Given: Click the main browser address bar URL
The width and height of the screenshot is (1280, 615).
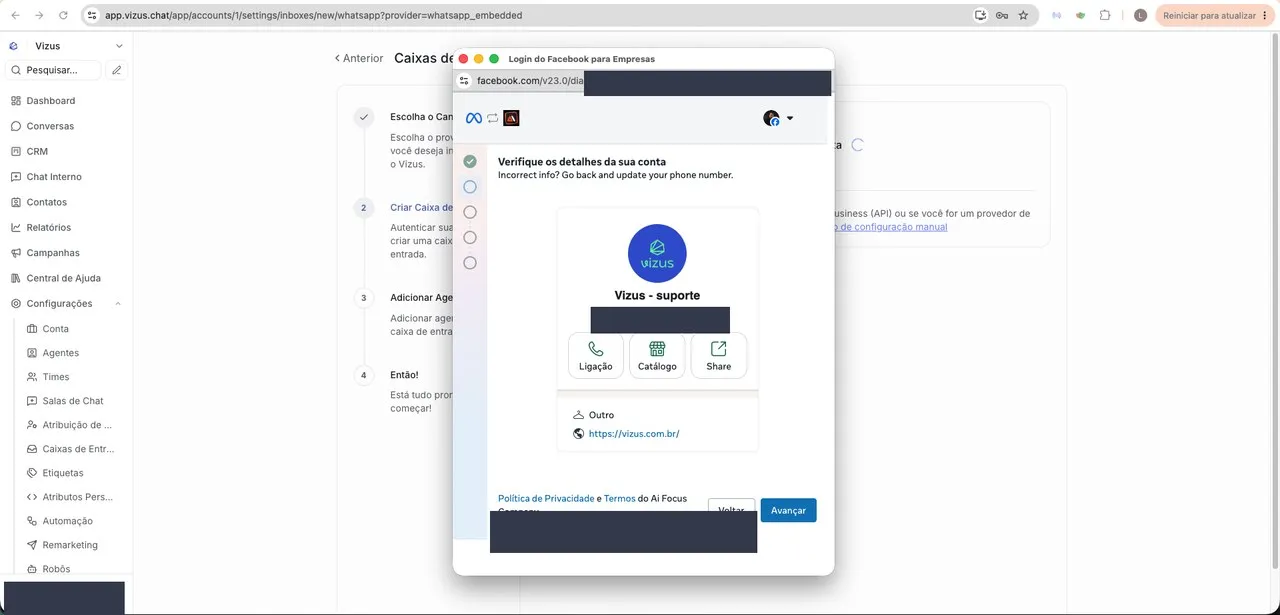Looking at the screenshot, I should pos(313,15).
